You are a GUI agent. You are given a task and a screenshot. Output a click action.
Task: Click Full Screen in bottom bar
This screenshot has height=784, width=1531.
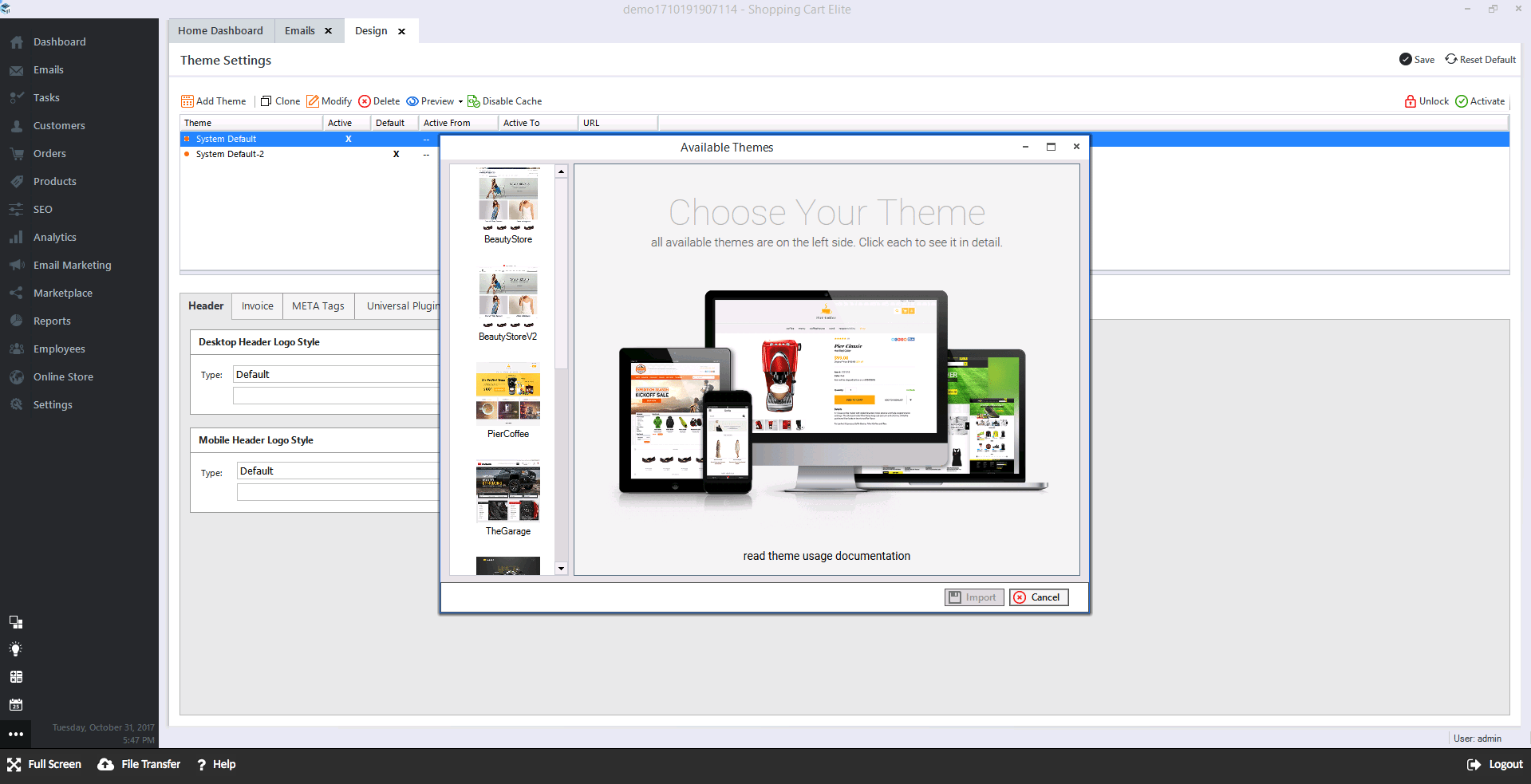(45, 765)
